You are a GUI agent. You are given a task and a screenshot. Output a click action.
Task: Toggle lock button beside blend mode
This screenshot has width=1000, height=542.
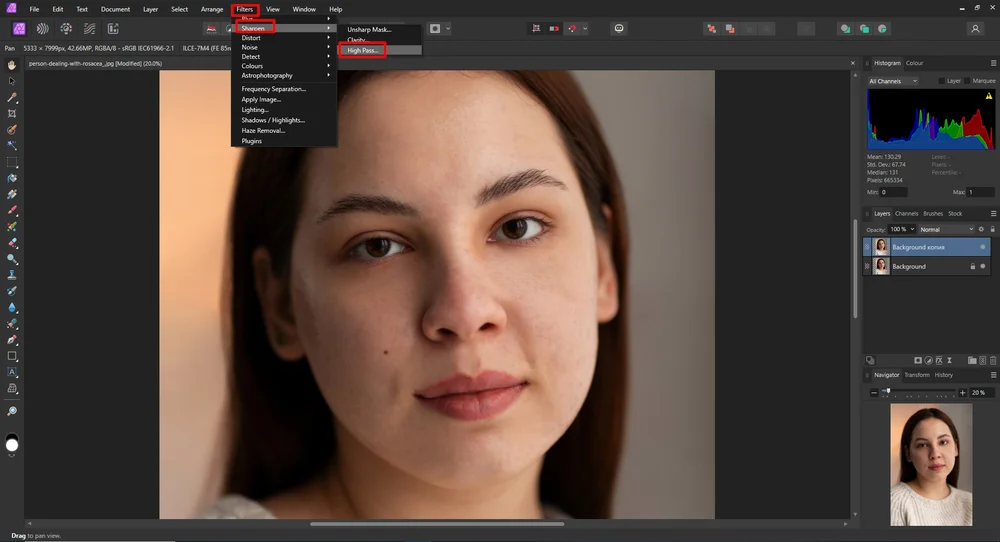(992, 229)
